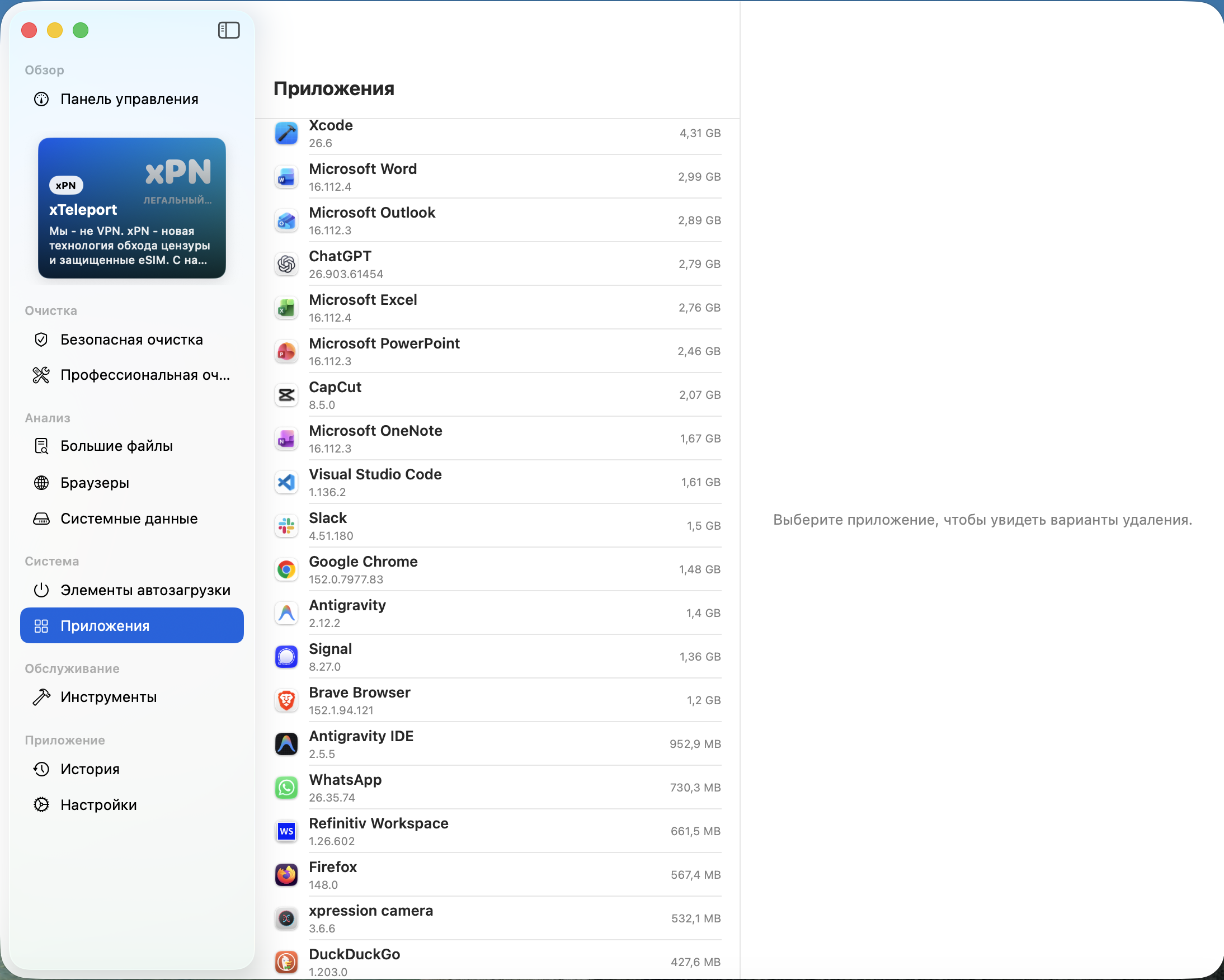Screen dimensions: 1224x980
Task: Select the Visual Studio Code row name
Action: pos(375,475)
